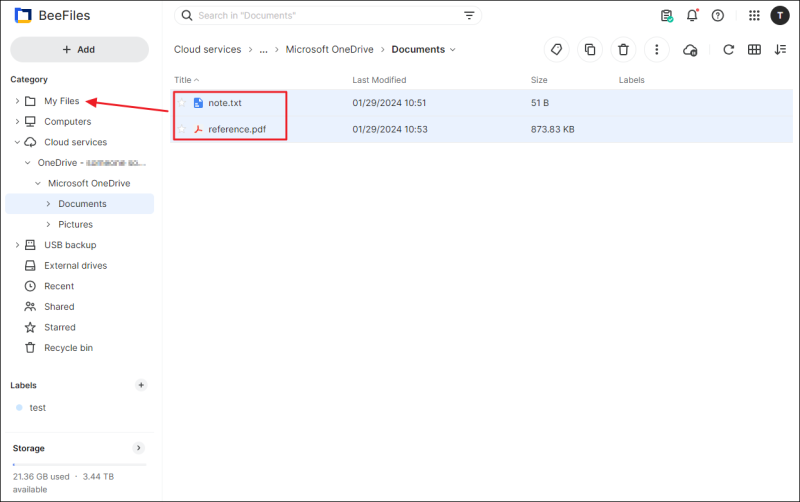Image resolution: width=800 pixels, height=502 pixels.
Task: Open the help question mark icon
Action: (x=717, y=16)
